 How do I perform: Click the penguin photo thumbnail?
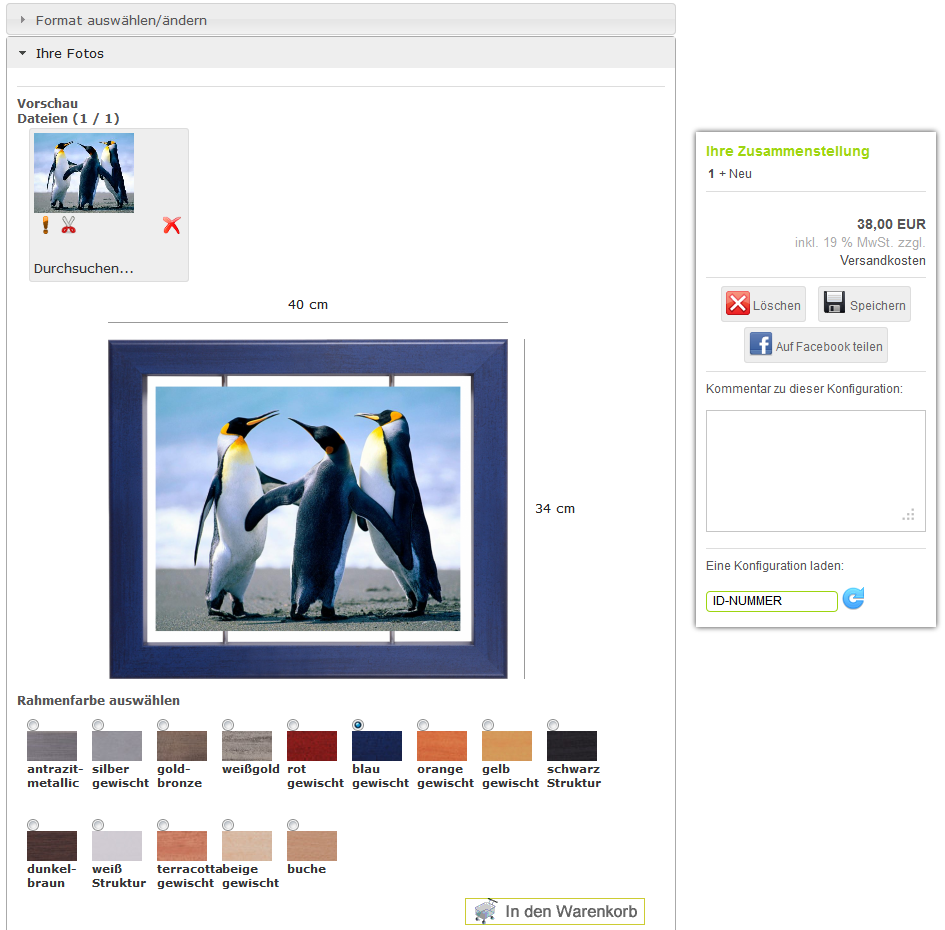coord(84,172)
